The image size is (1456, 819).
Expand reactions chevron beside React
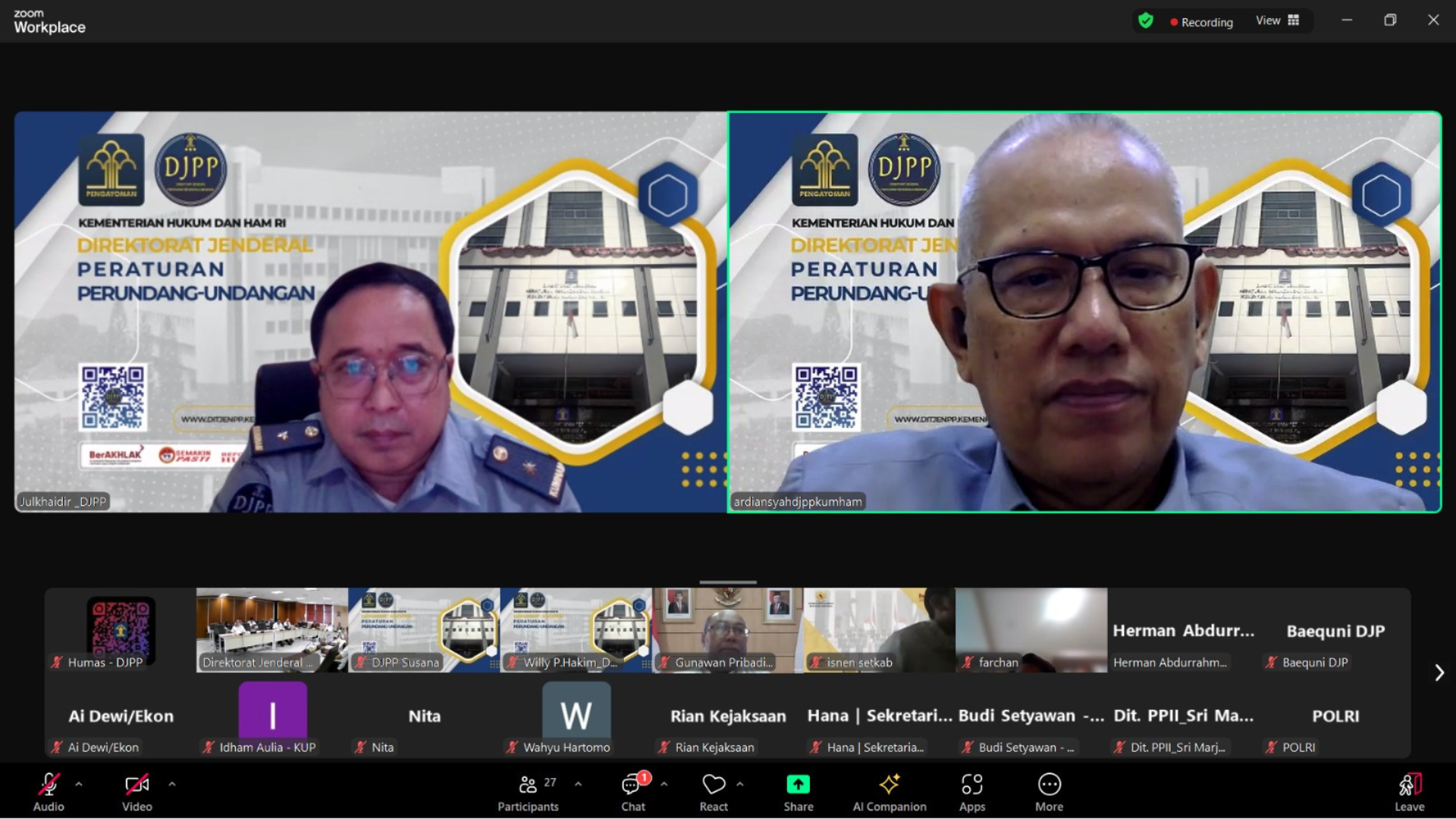[740, 784]
